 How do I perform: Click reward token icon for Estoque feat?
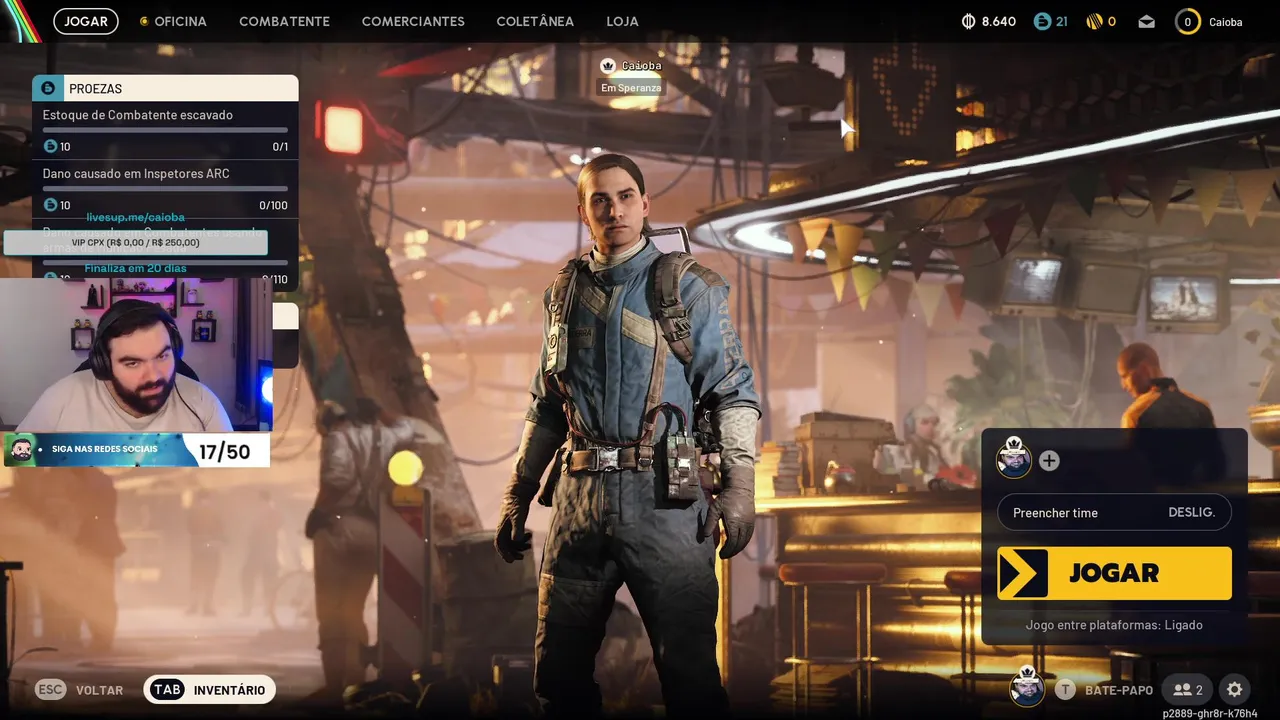click(50, 147)
